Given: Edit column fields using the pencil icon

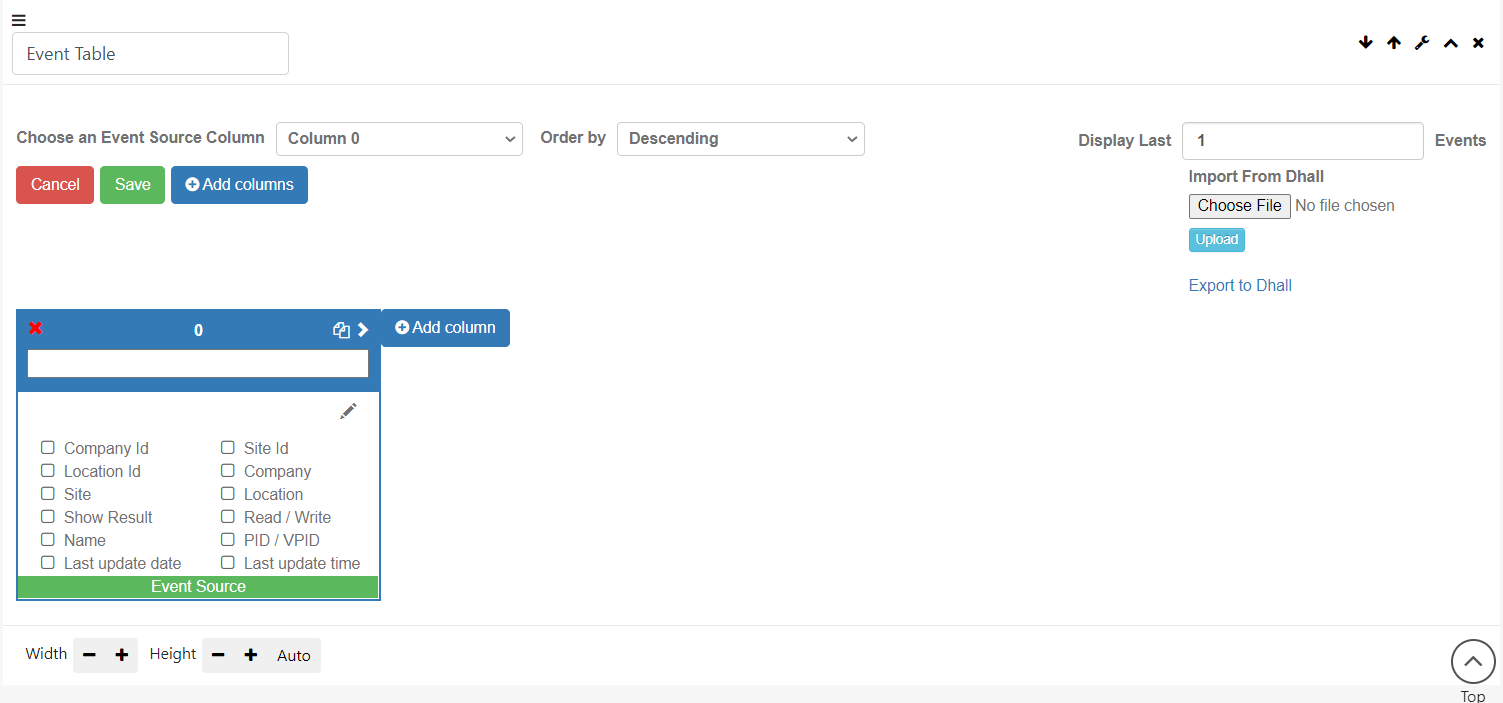Looking at the screenshot, I should click(348, 410).
